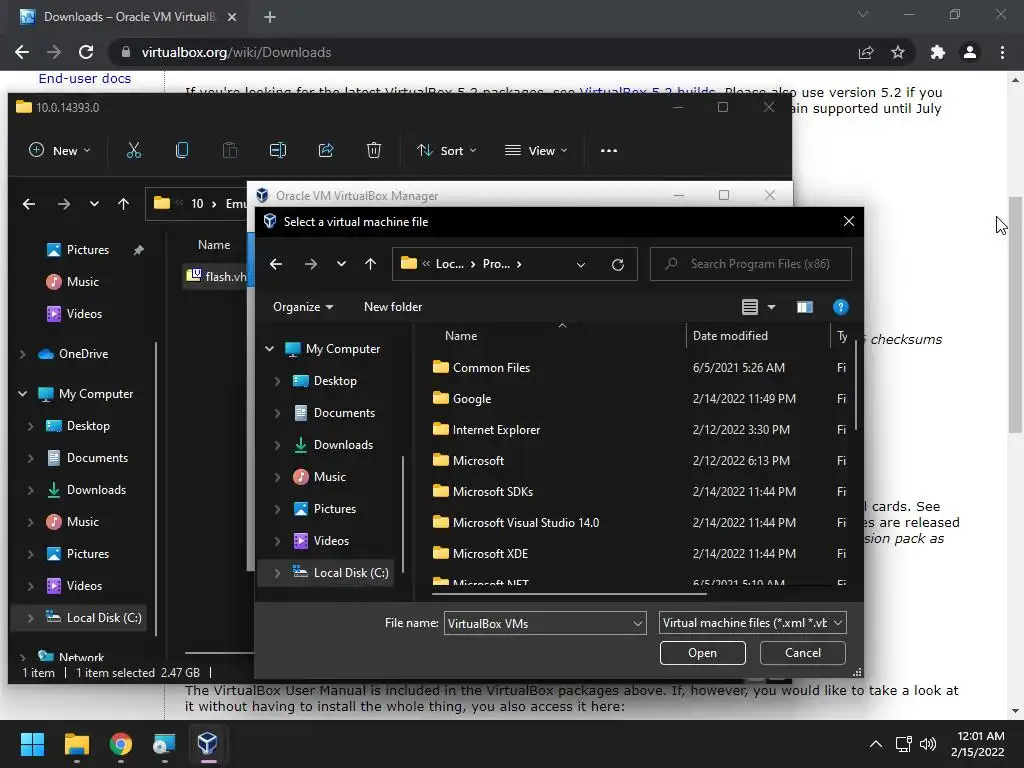1024x768 pixels.
Task: Open the Chrome three-dot menu
Action: [x=1002, y=52]
